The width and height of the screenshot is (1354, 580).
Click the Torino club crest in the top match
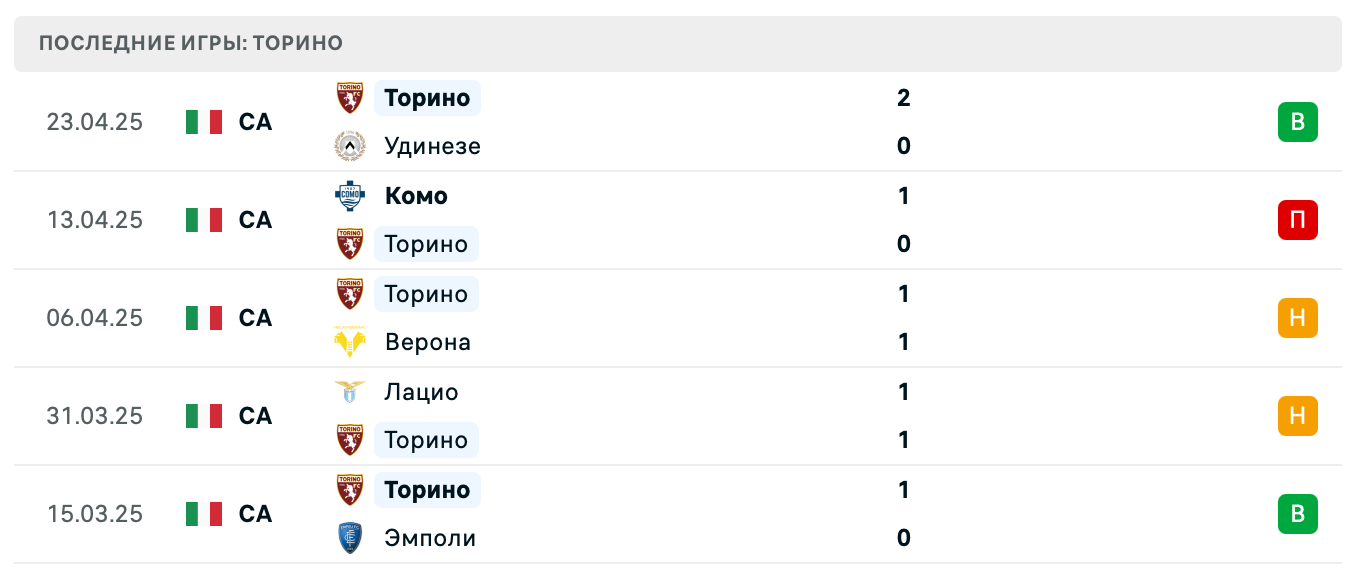coord(349,97)
